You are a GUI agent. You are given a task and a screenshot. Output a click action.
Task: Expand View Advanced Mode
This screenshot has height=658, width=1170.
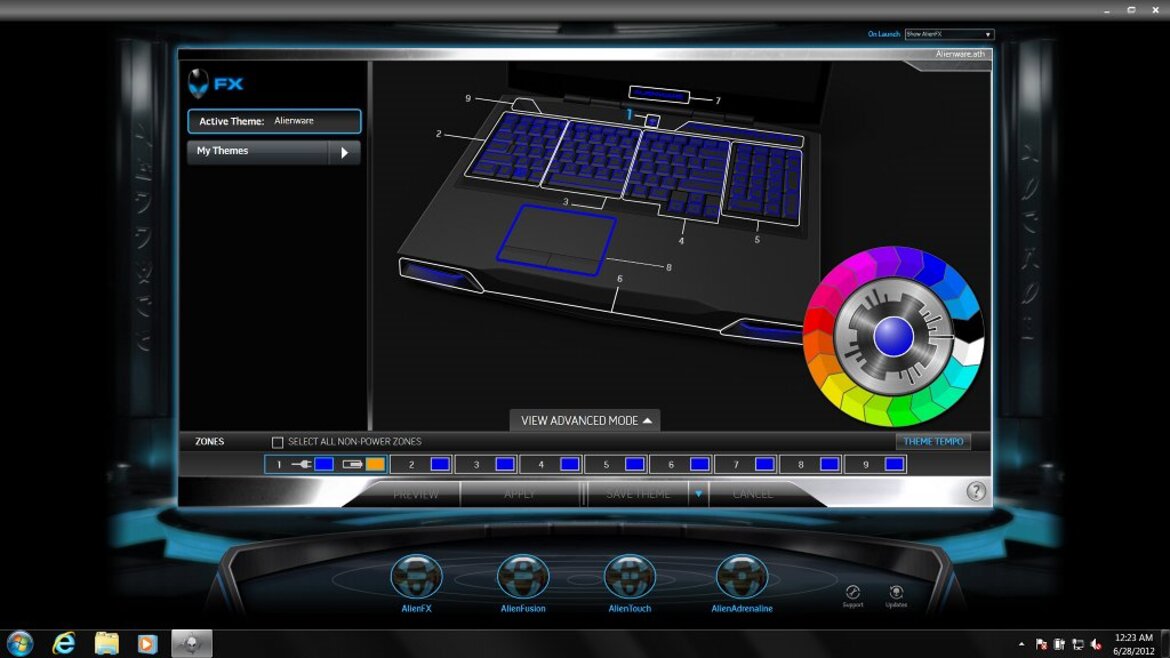[585, 421]
